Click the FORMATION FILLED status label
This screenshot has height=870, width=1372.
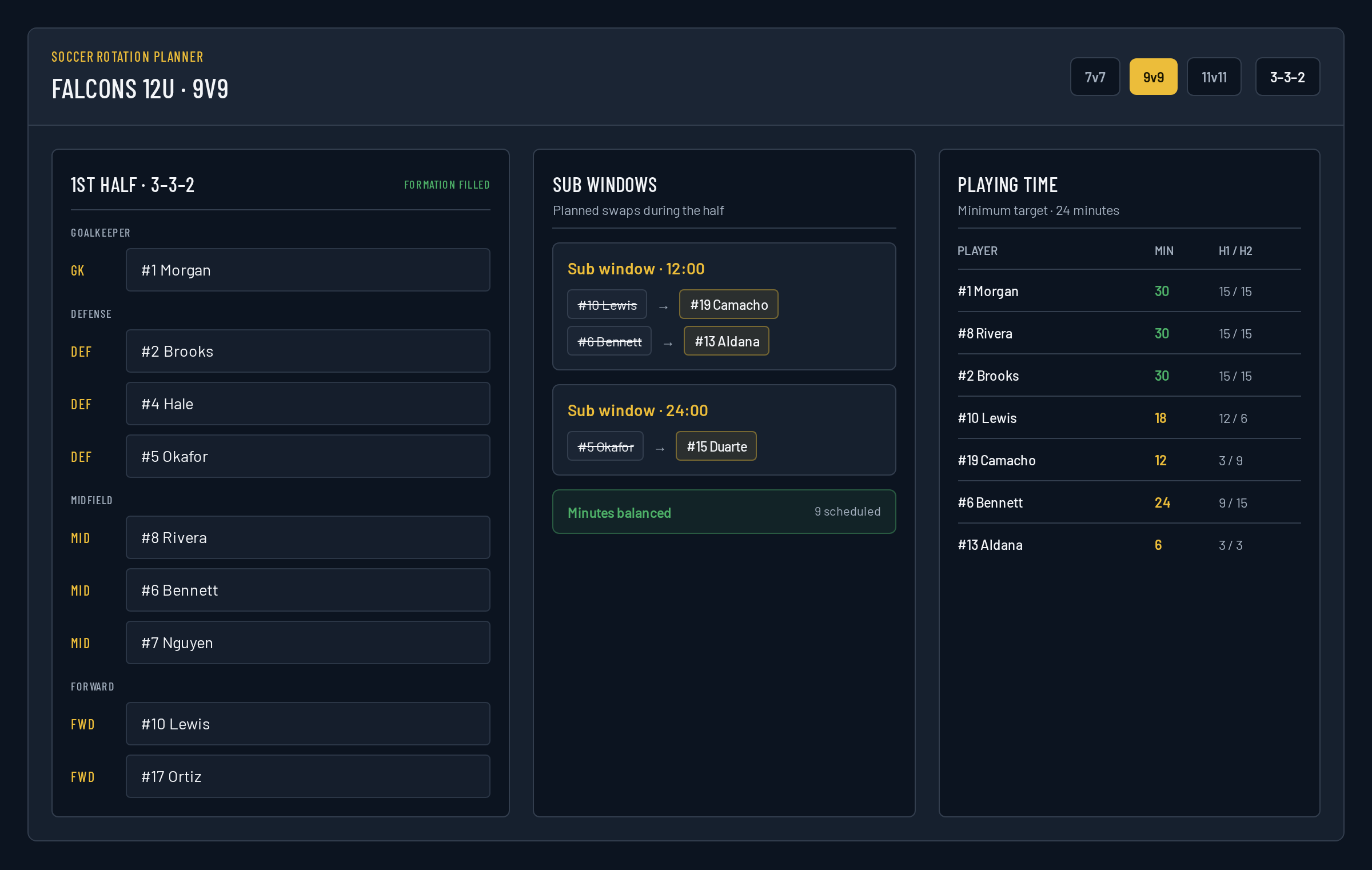point(446,185)
